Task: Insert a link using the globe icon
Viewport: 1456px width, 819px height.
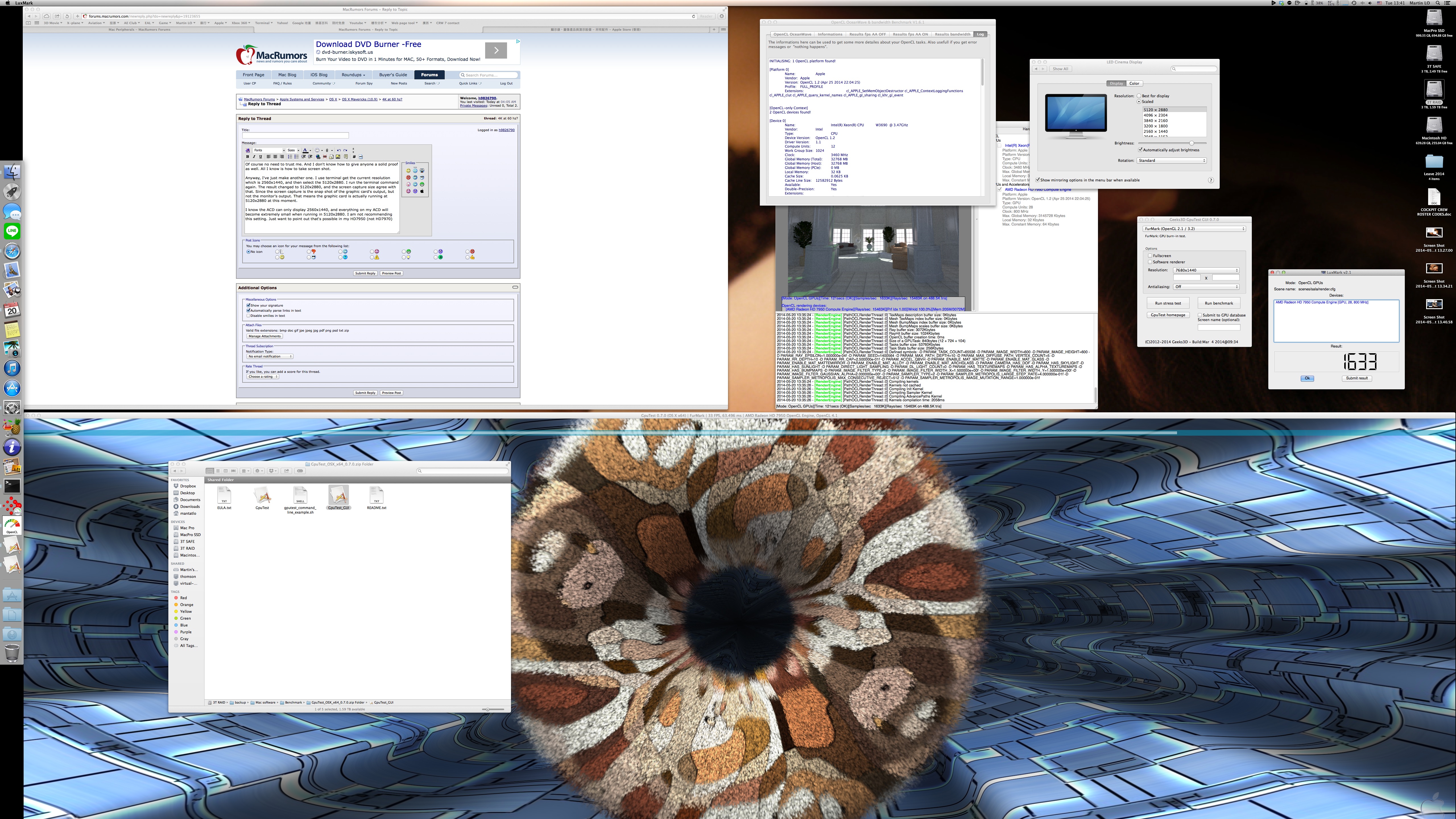Action: click(318, 157)
